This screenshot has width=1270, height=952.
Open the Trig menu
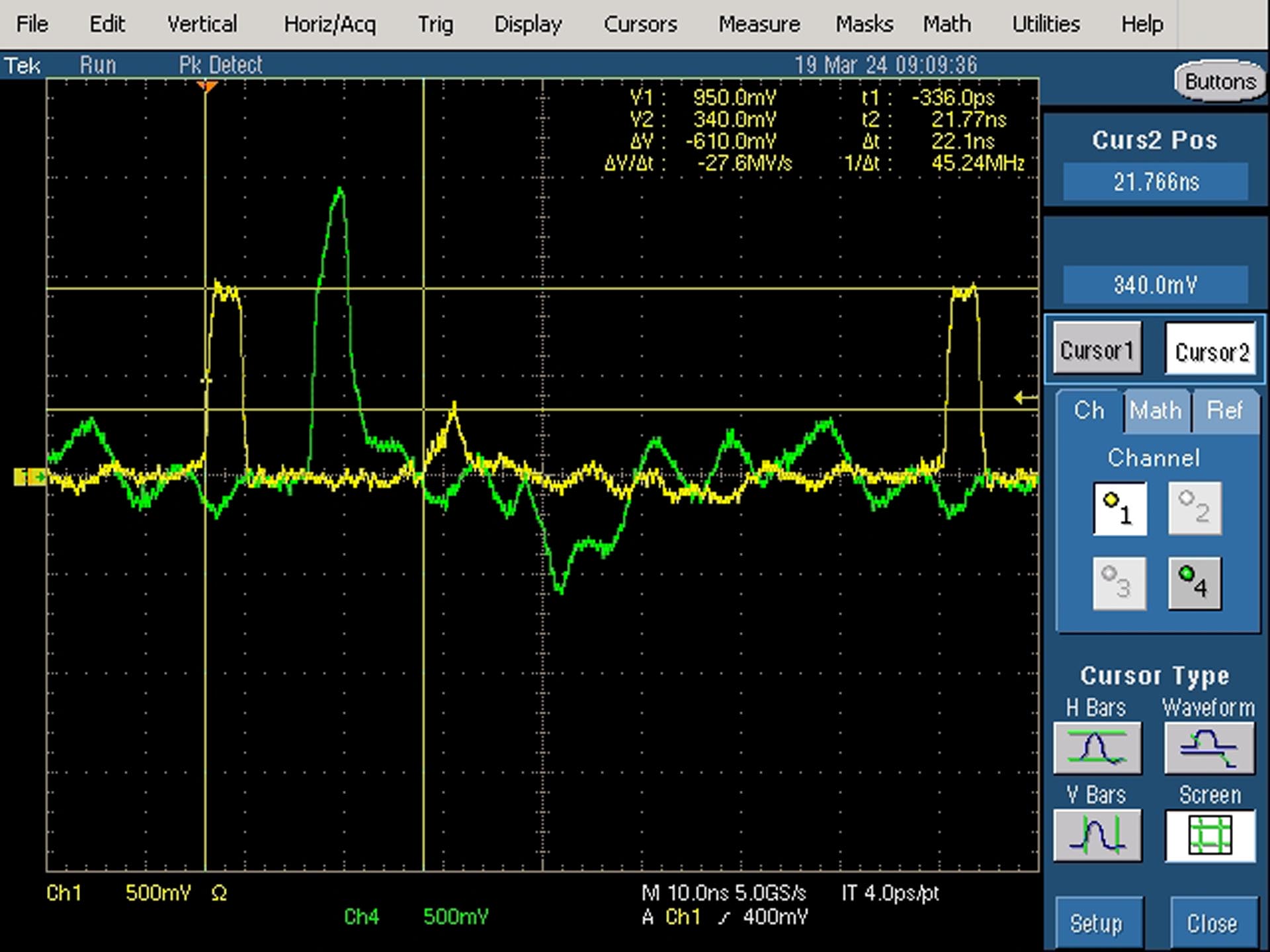point(435,24)
